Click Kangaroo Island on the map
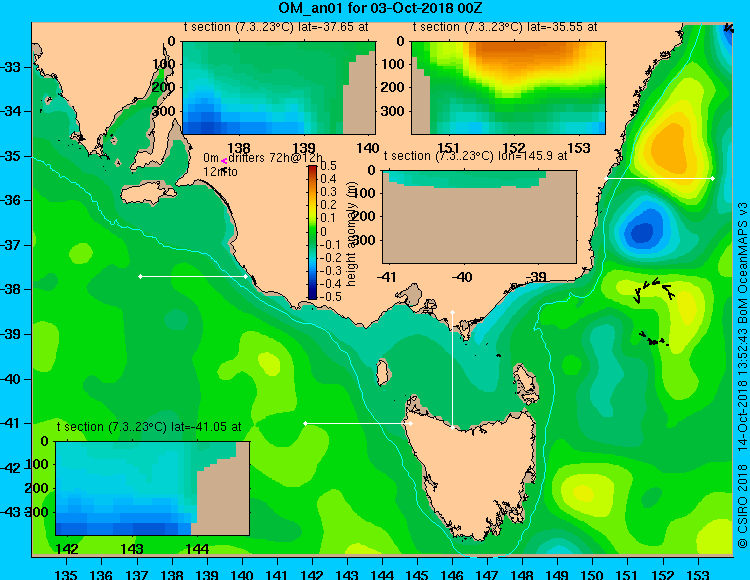 pyautogui.click(x=148, y=195)
